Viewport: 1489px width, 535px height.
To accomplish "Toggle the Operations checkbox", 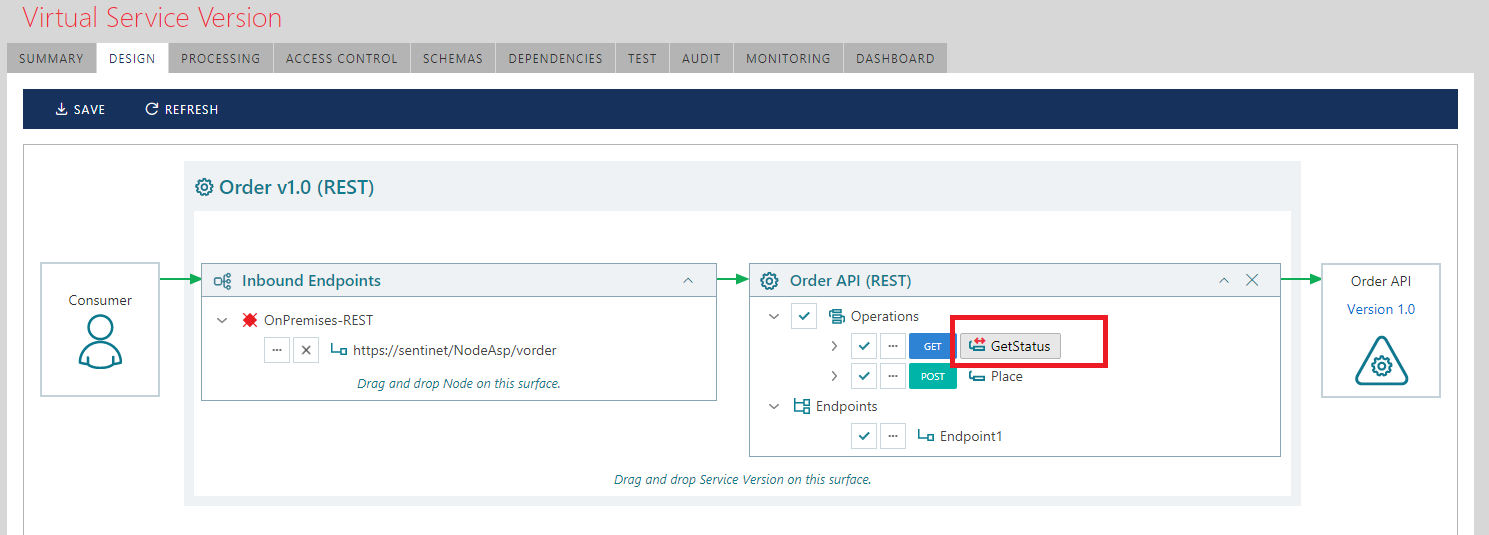I will point(804,316).
